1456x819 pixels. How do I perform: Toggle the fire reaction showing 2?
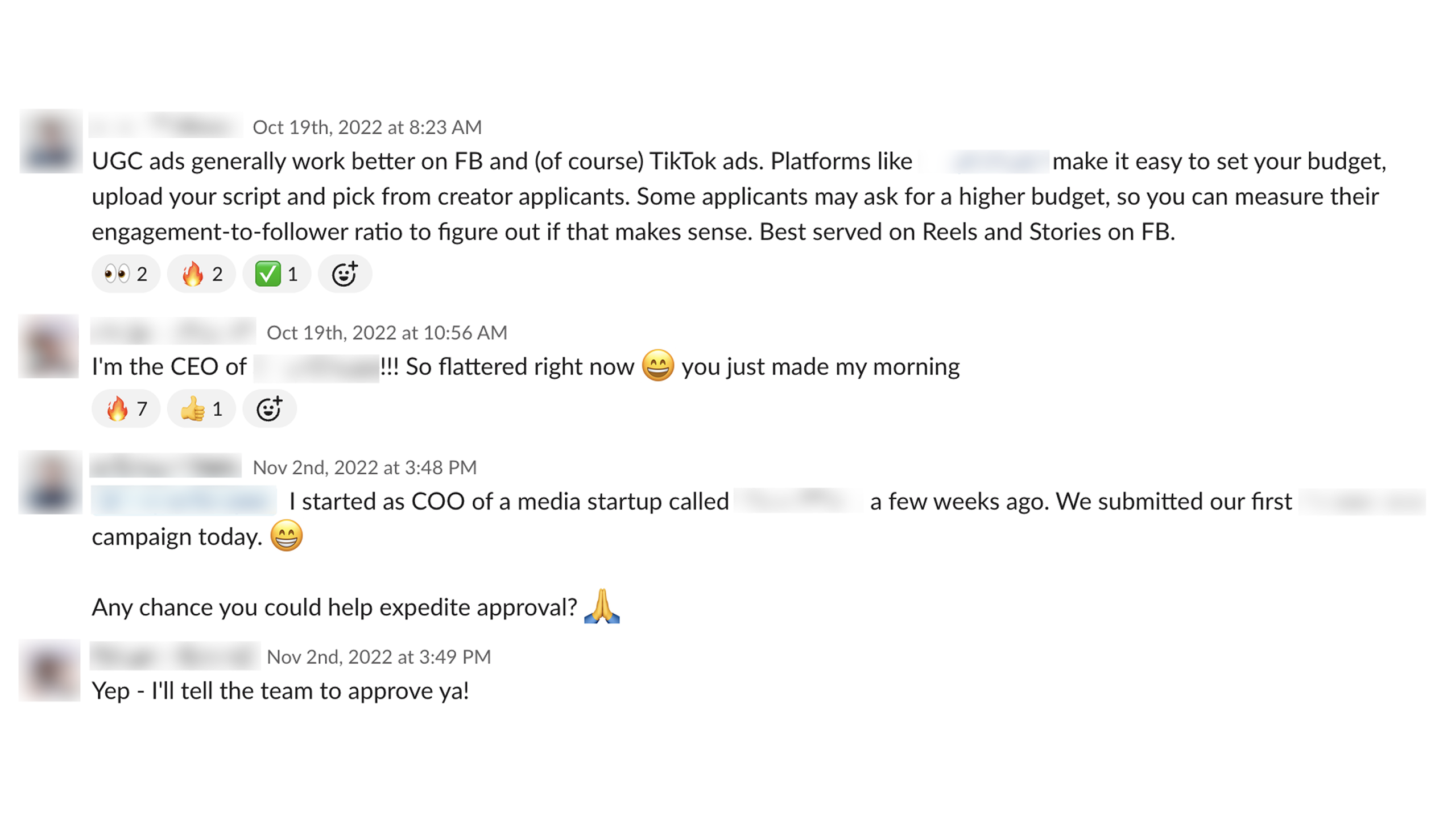coord(201,274)
